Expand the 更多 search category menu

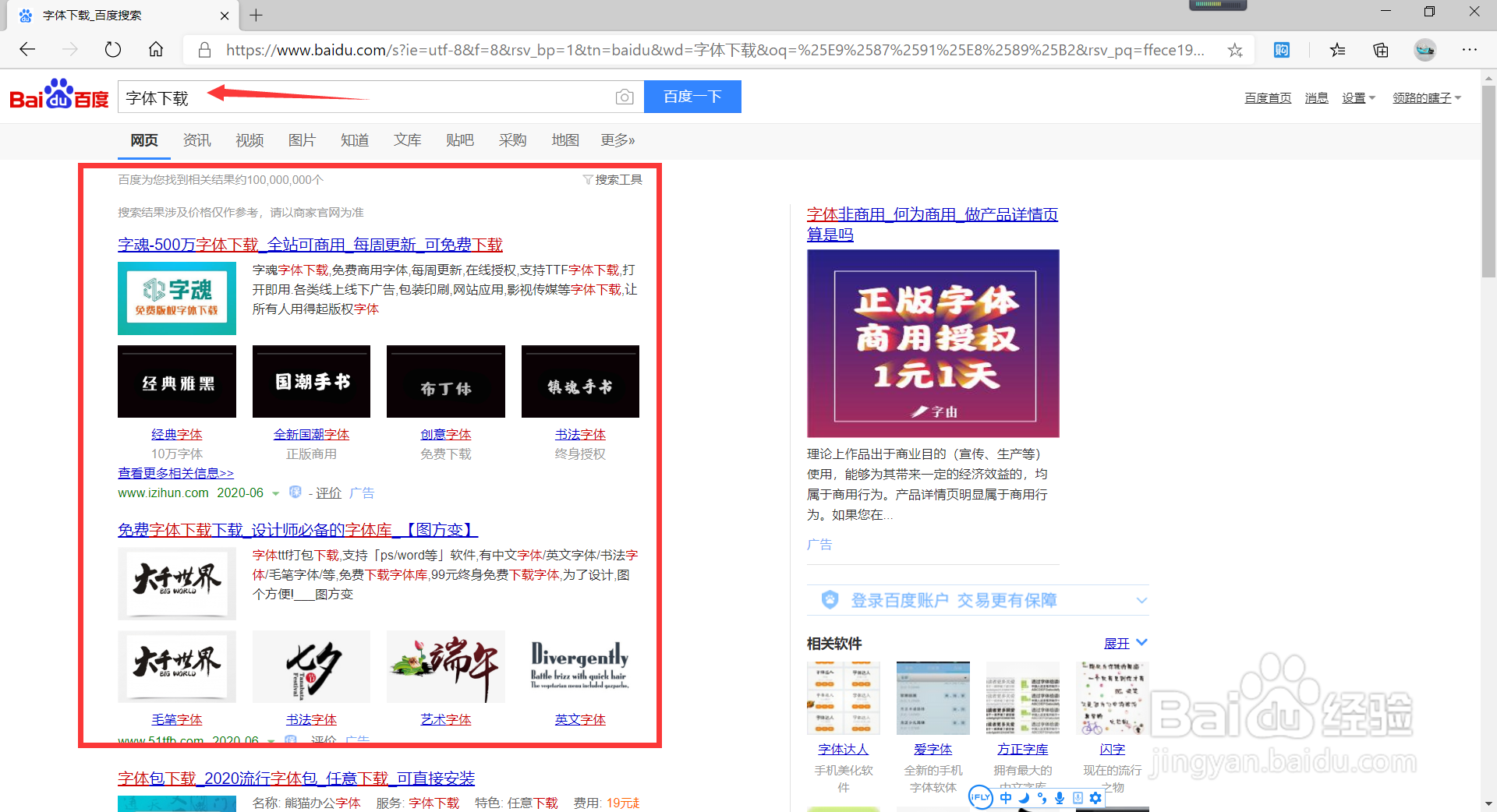tap(617, 140)
